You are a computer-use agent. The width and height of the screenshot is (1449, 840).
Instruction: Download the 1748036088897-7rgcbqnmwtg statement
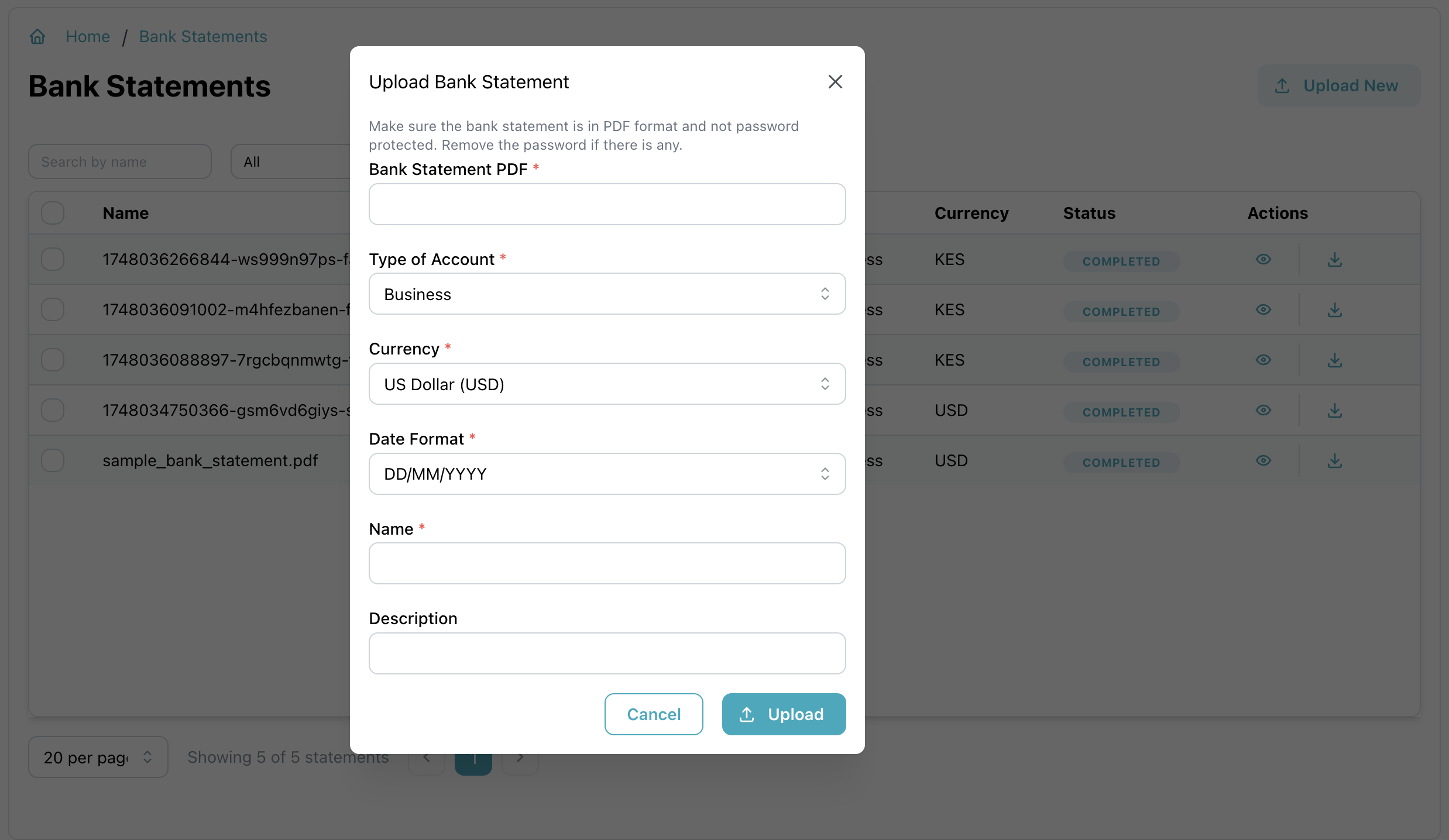(1335, 360)
